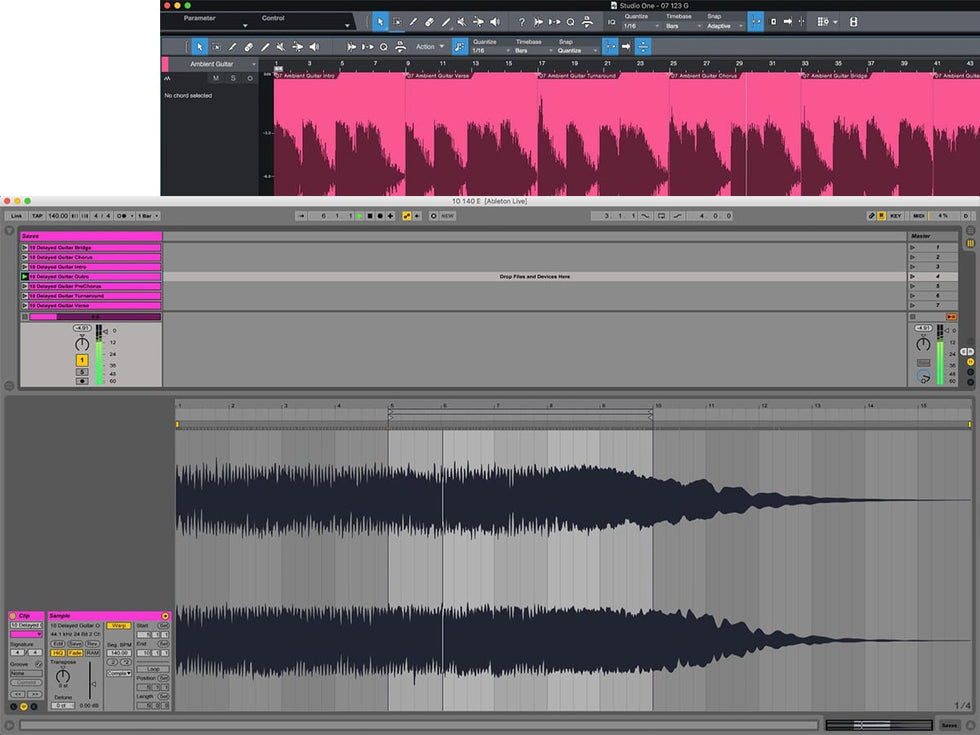Screen dimensions: 980x735
Task: Click the Ableton transport stop button
Action: pyautogui.click(x=370, y=216)
